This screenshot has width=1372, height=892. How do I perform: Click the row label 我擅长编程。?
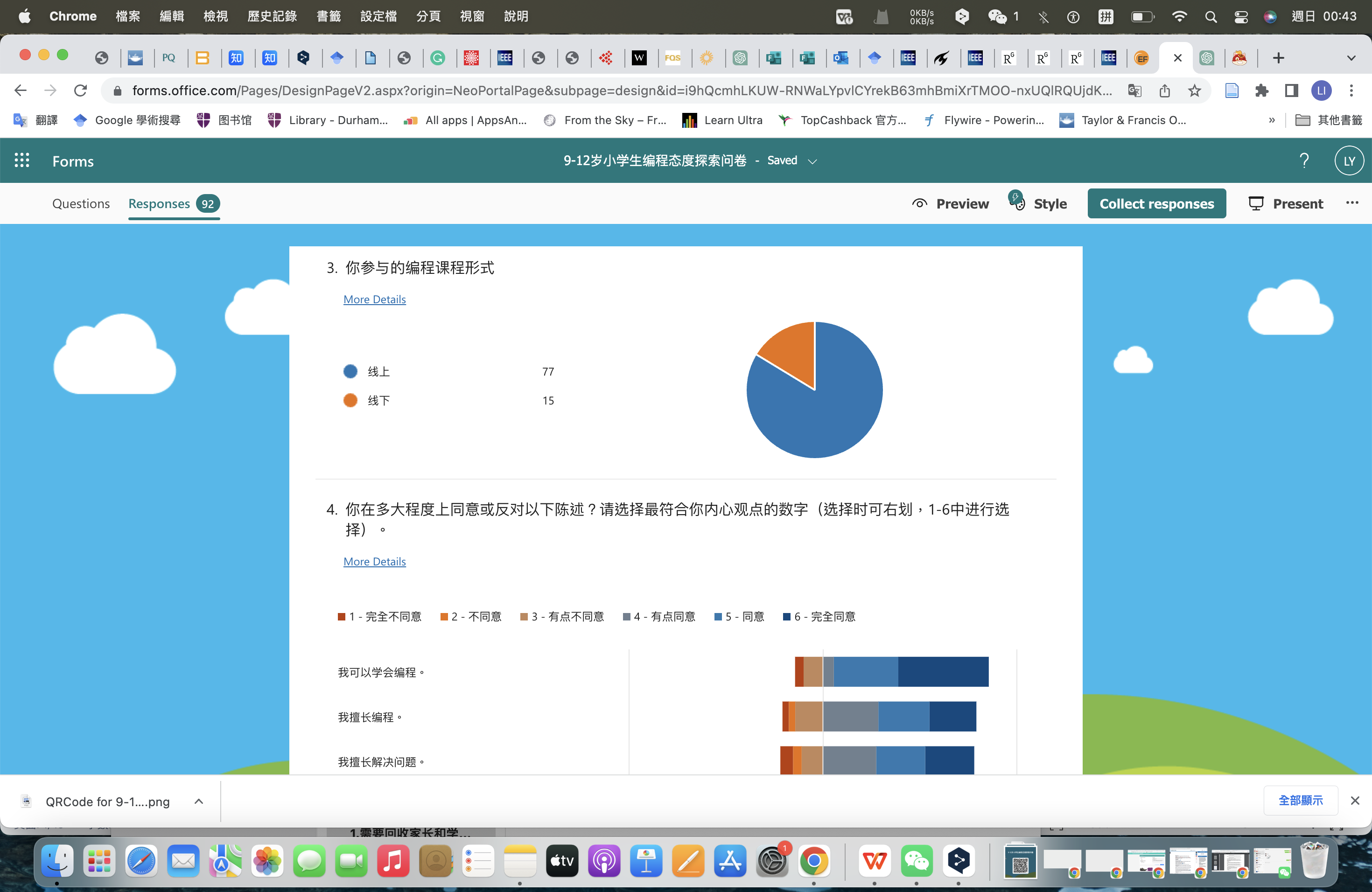pyautogui.click(x=370, y=718)
